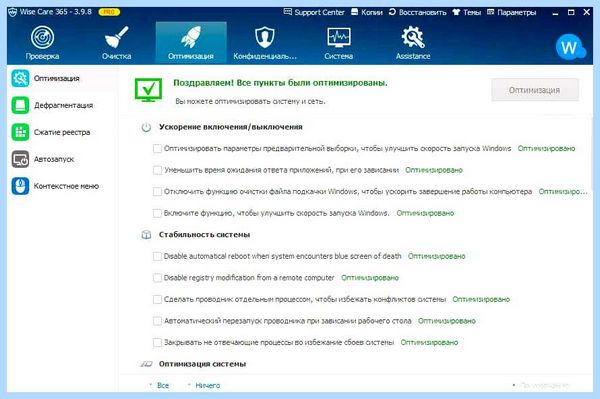600x399 pixels.
Task: Open the Параметры menu item
Action: (517, 12)
